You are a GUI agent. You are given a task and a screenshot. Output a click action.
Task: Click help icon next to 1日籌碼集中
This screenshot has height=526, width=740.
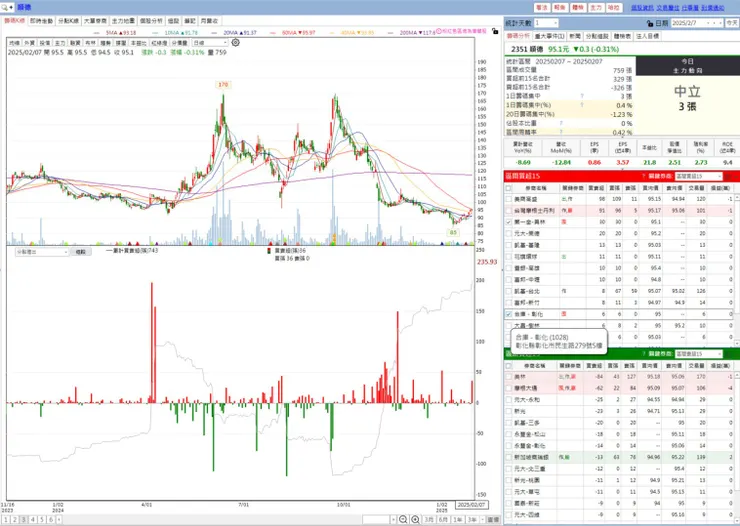tap(582, 96)
